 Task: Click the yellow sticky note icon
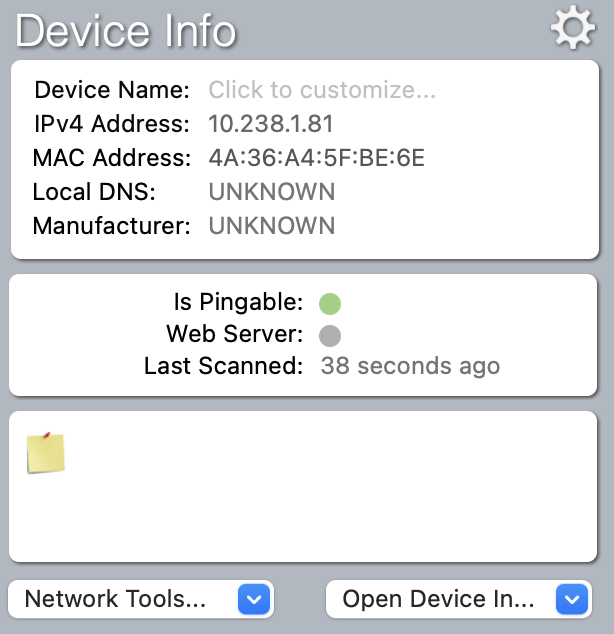point(46,453)
